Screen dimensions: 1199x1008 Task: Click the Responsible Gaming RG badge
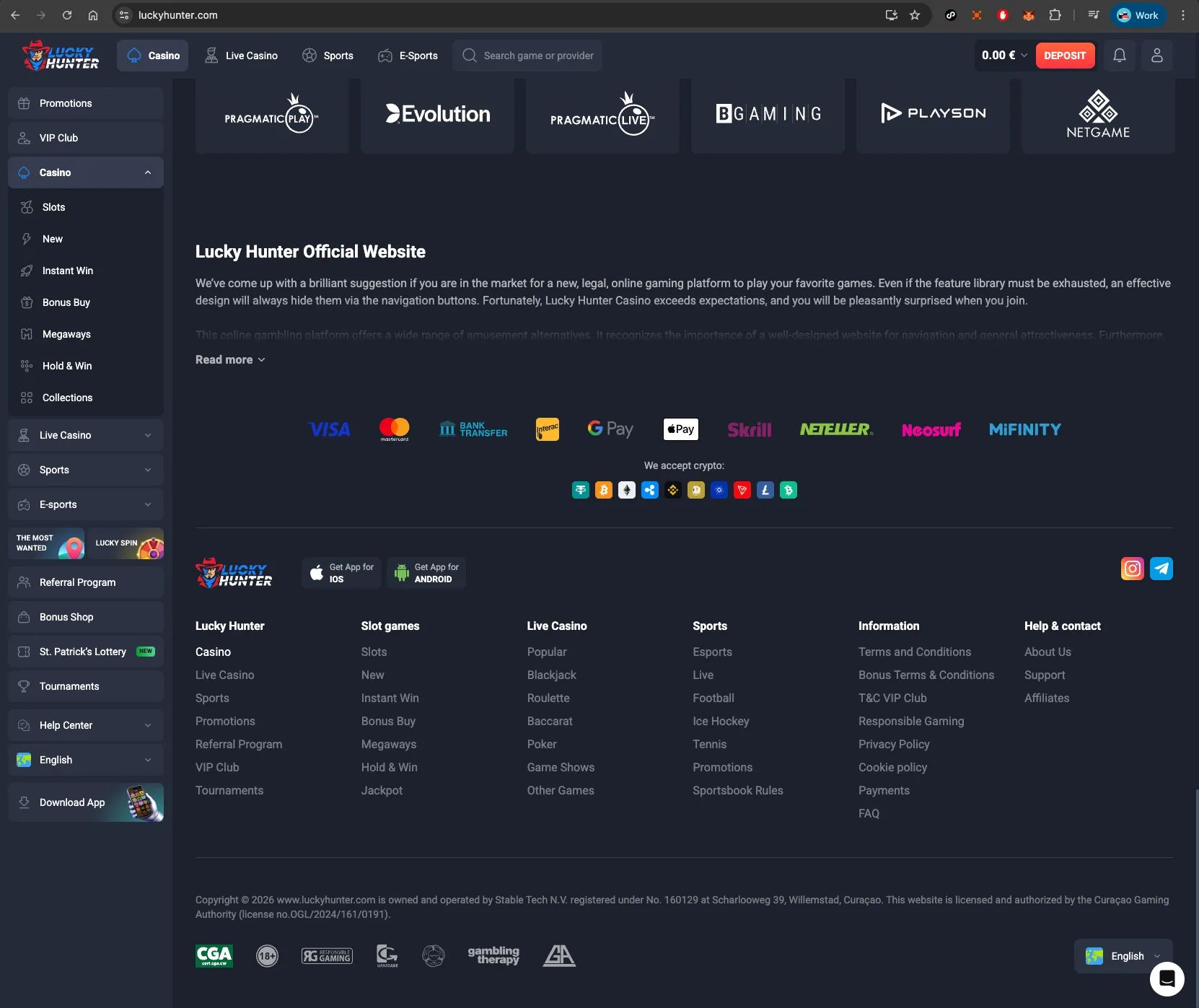(x=327, y=956)
